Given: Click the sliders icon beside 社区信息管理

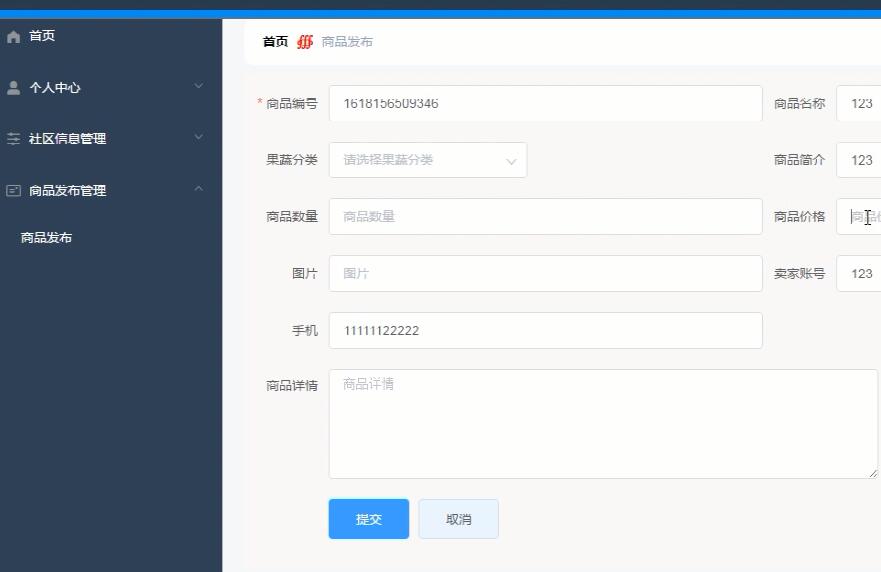Looking at the screenshot, I should click(x=13, y=139).
